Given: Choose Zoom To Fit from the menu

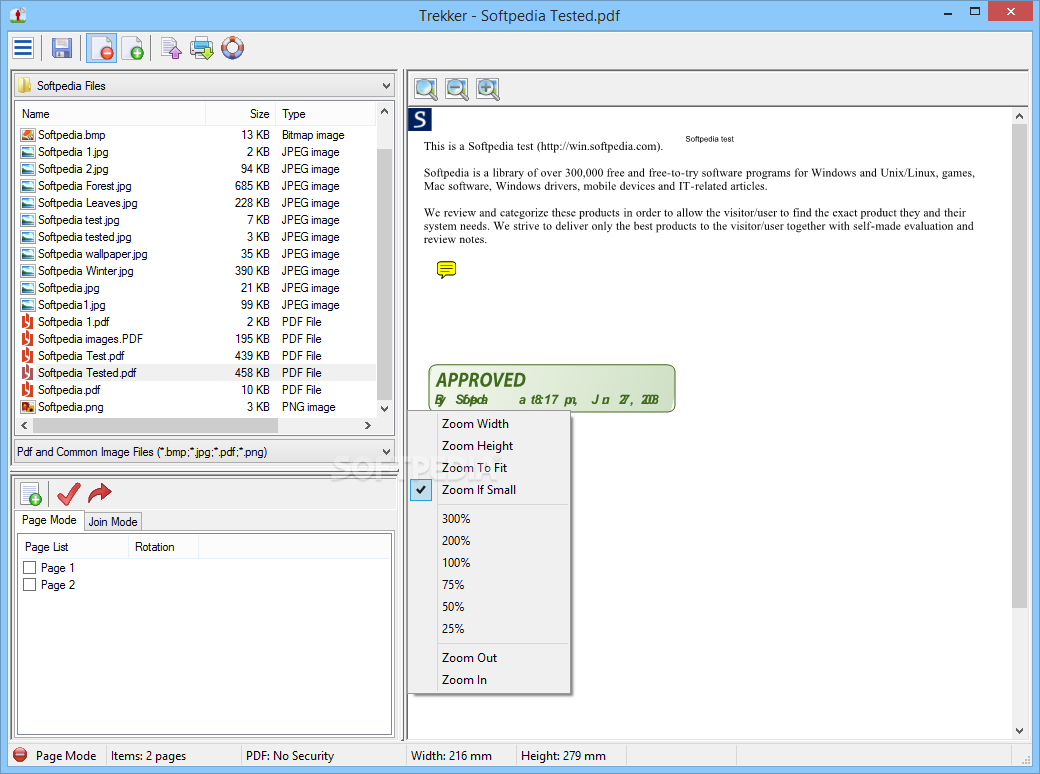Looking at the screenshot, I should click(x=489, y=468).
